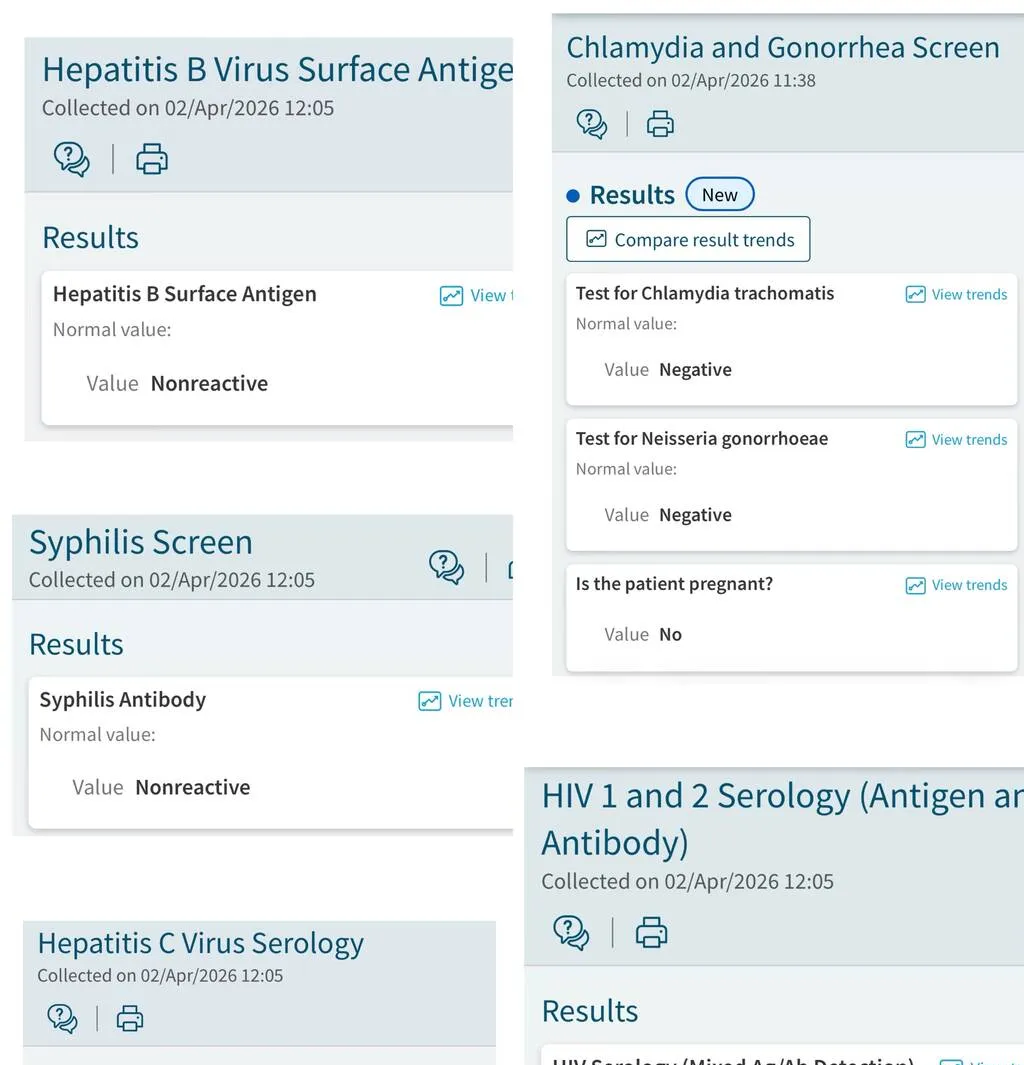This screenshot has height=1065, width=1024.
Task: View trends for Neisseria gonorrhoeae test
Action: click(x=956, y=440)
